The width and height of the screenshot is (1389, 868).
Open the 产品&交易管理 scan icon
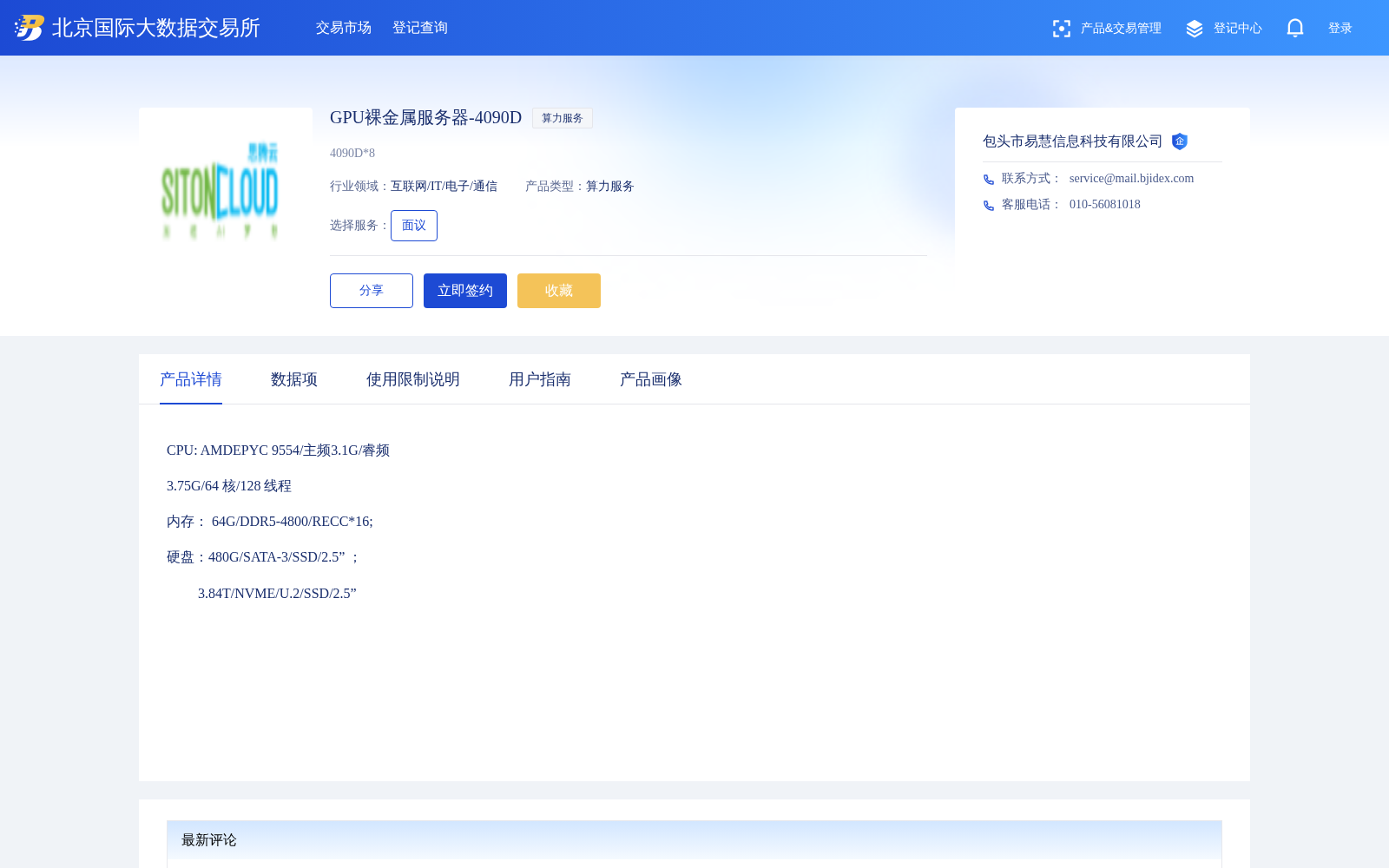(x=1061, y=29)
